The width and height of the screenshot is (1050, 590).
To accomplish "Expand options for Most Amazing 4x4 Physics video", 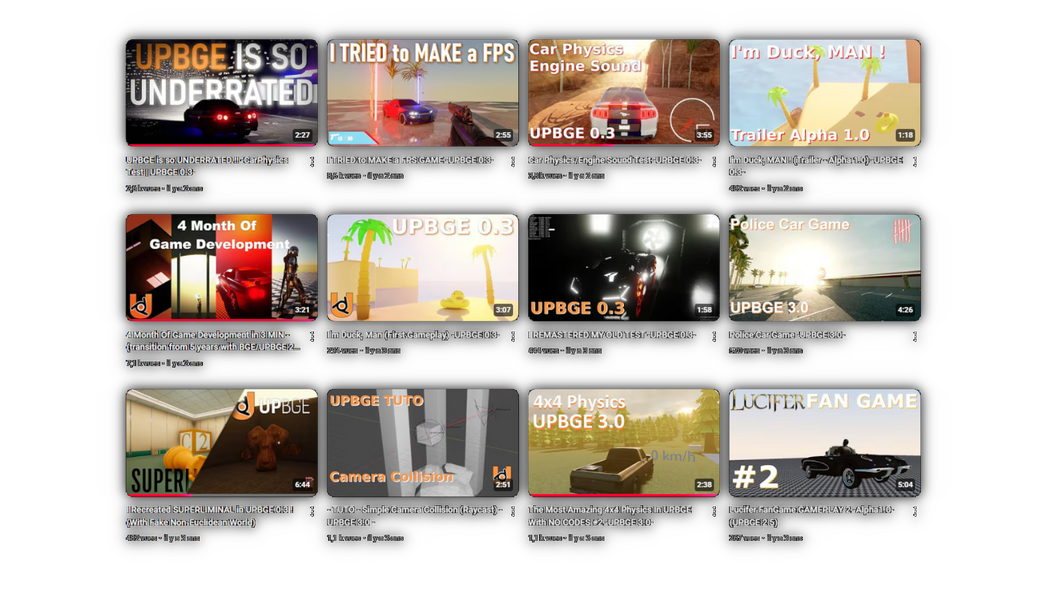I will 714,512.
